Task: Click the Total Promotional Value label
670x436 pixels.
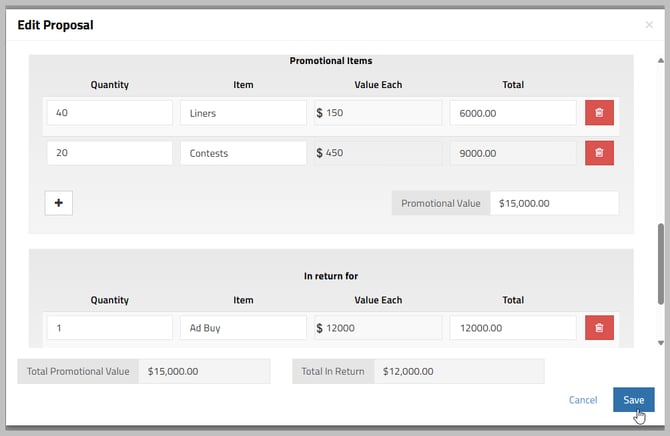Action: pyautogui.click(x=78, y=371)
